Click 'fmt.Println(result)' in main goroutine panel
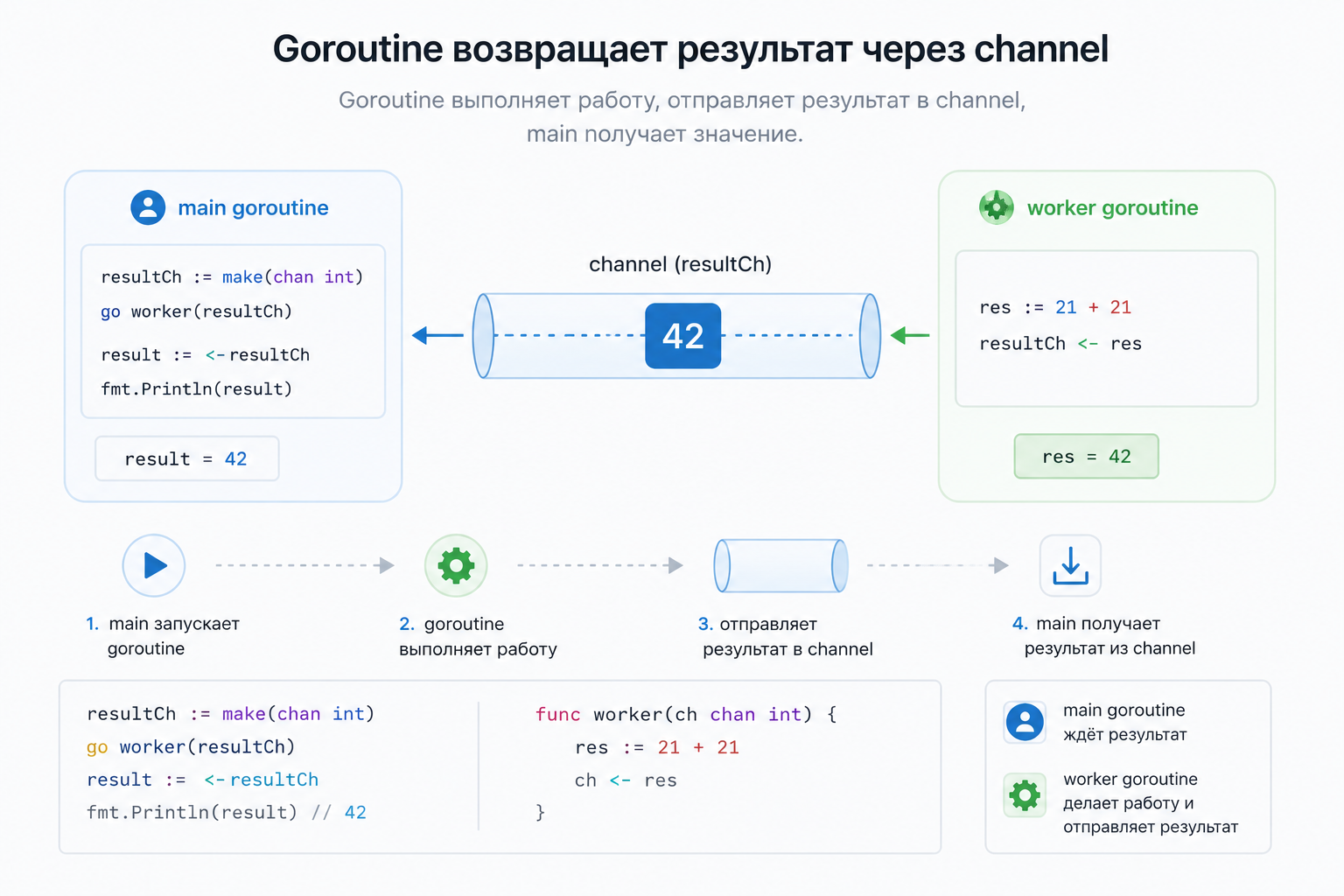1344x896 pixels. pos(196,388)
